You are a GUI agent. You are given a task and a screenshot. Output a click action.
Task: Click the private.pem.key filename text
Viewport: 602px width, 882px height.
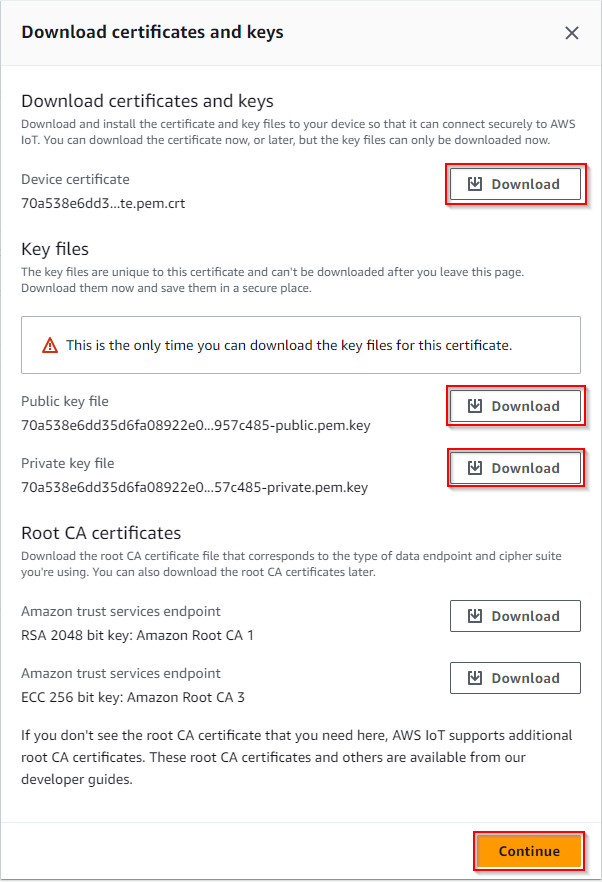(194, 487)
